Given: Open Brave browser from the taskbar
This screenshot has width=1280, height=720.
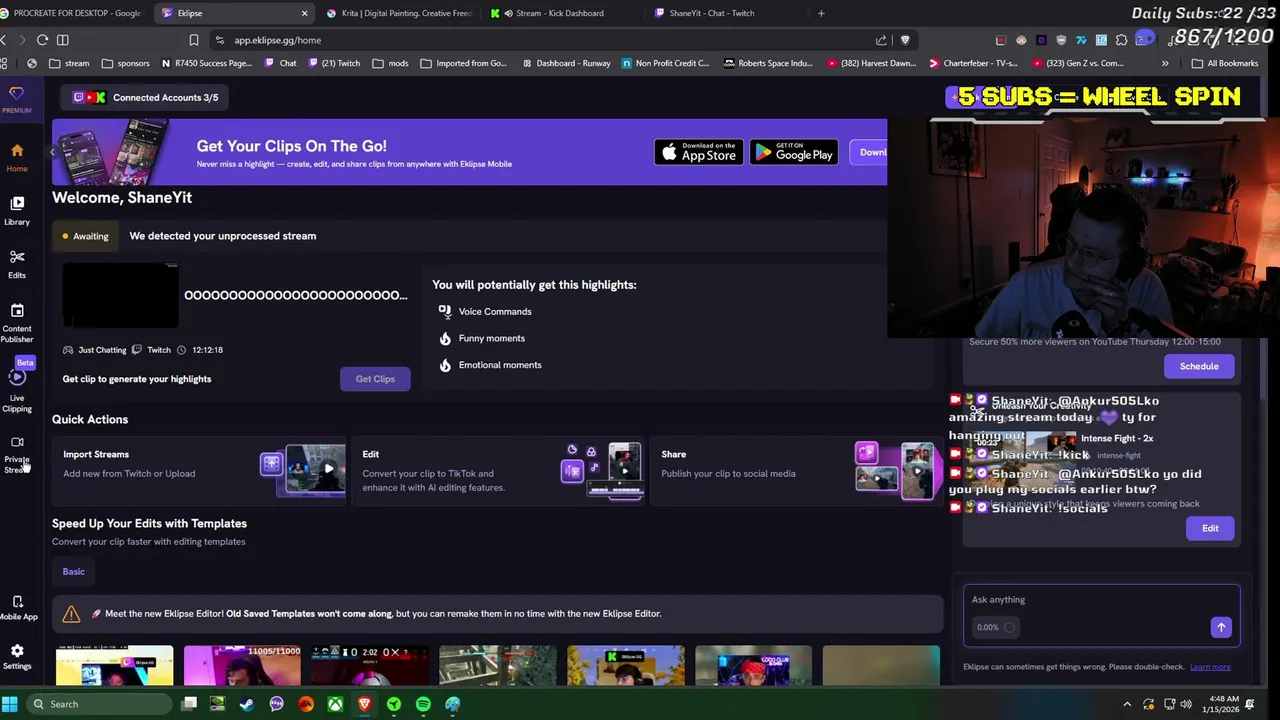Looking at the screenshot, I should pos(364,704).
